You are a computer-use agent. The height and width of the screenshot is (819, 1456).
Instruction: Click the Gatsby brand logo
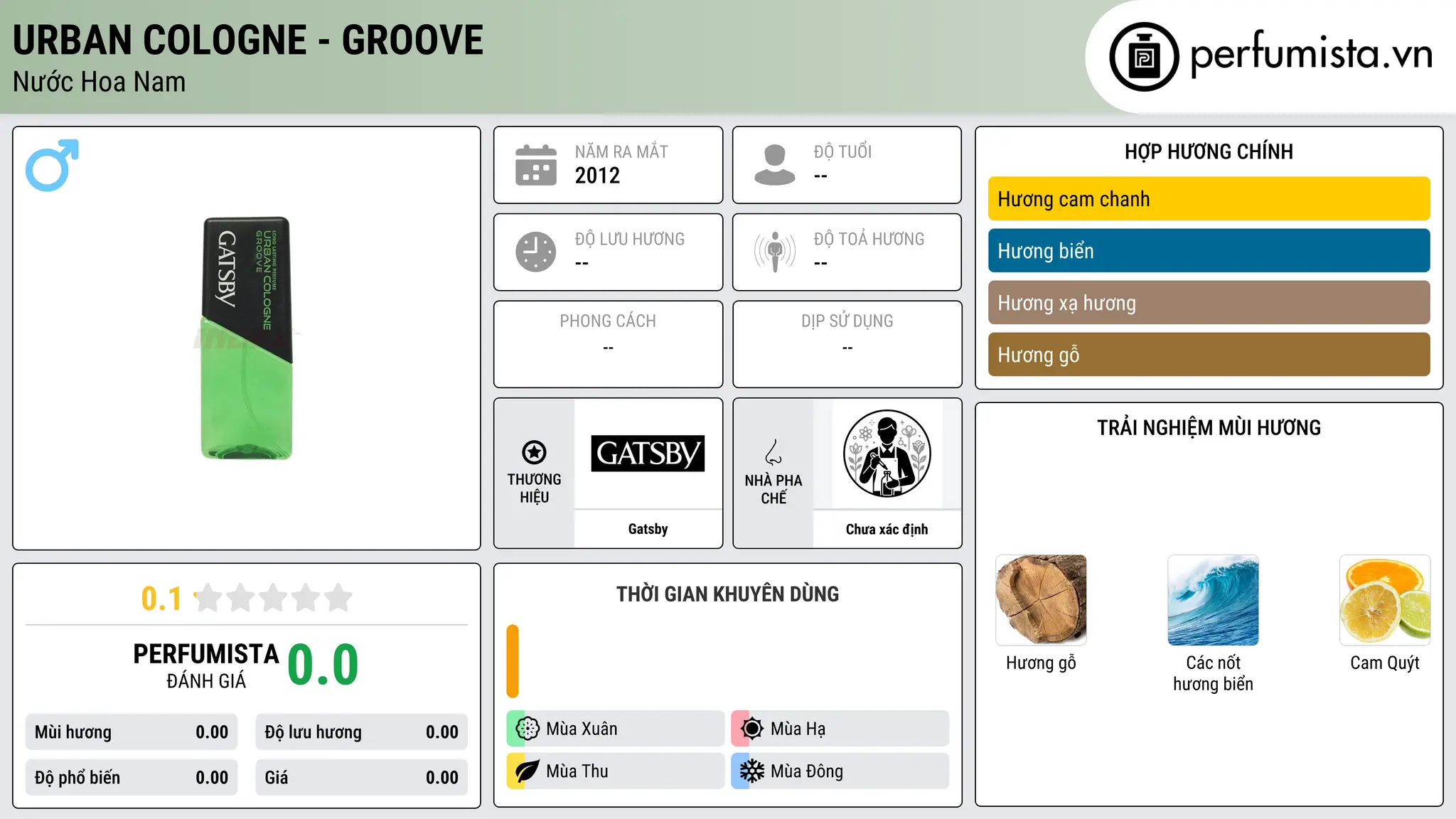pyautogui.click(x=648, y=454)
